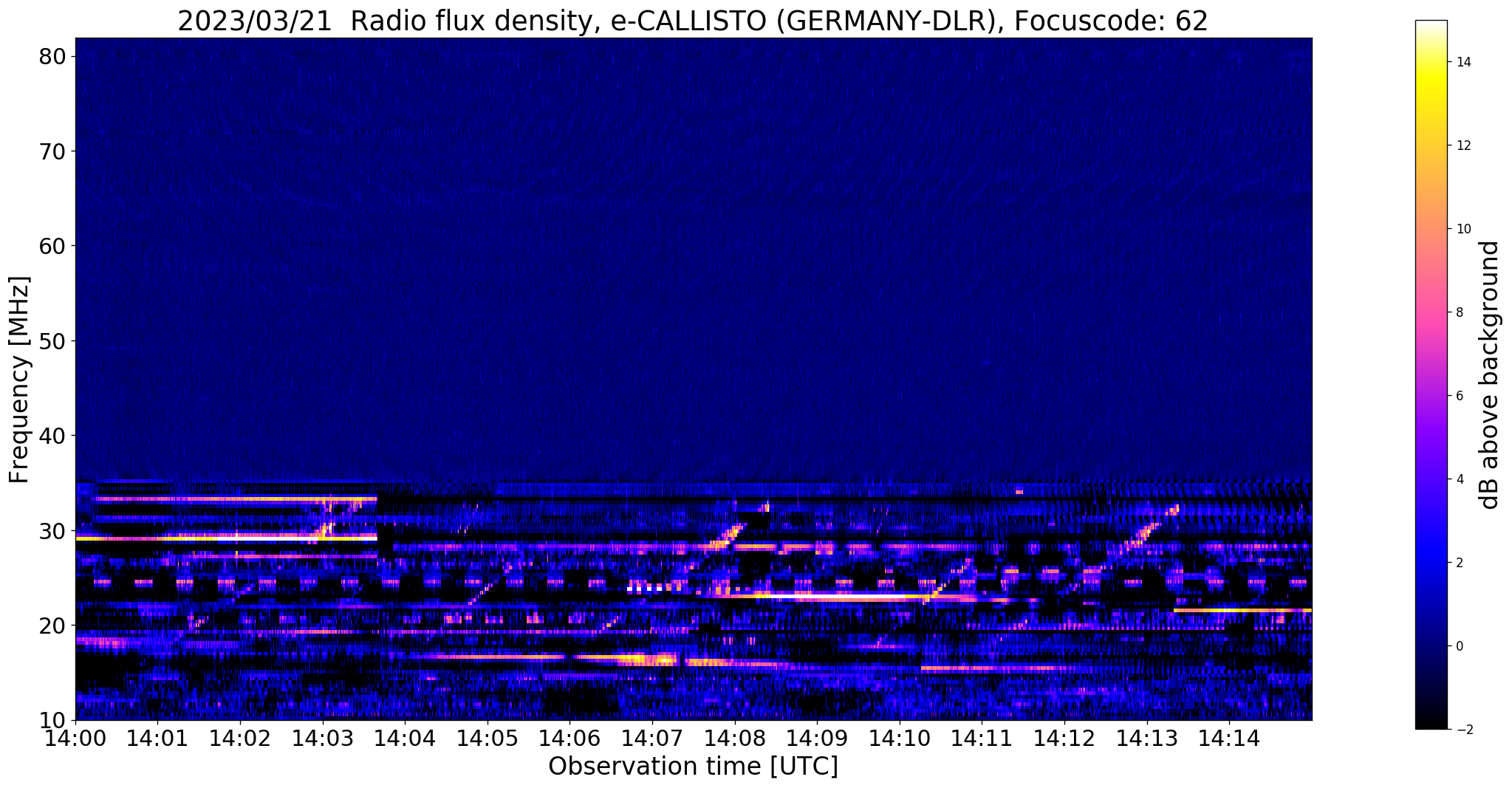
Task: Click the 60 MHz frequency tick label
Action: tap(52, 246)
